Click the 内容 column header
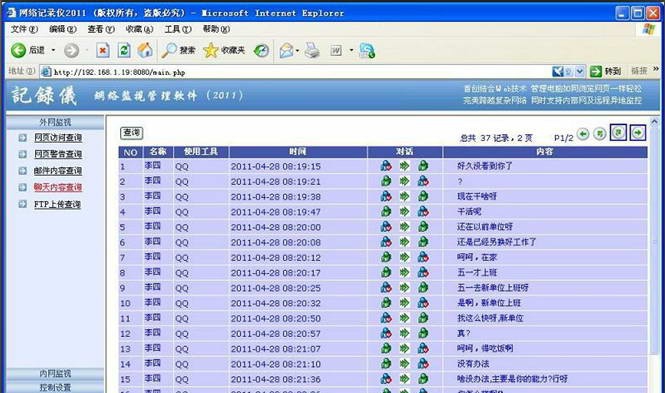 (x=545, y=152)
